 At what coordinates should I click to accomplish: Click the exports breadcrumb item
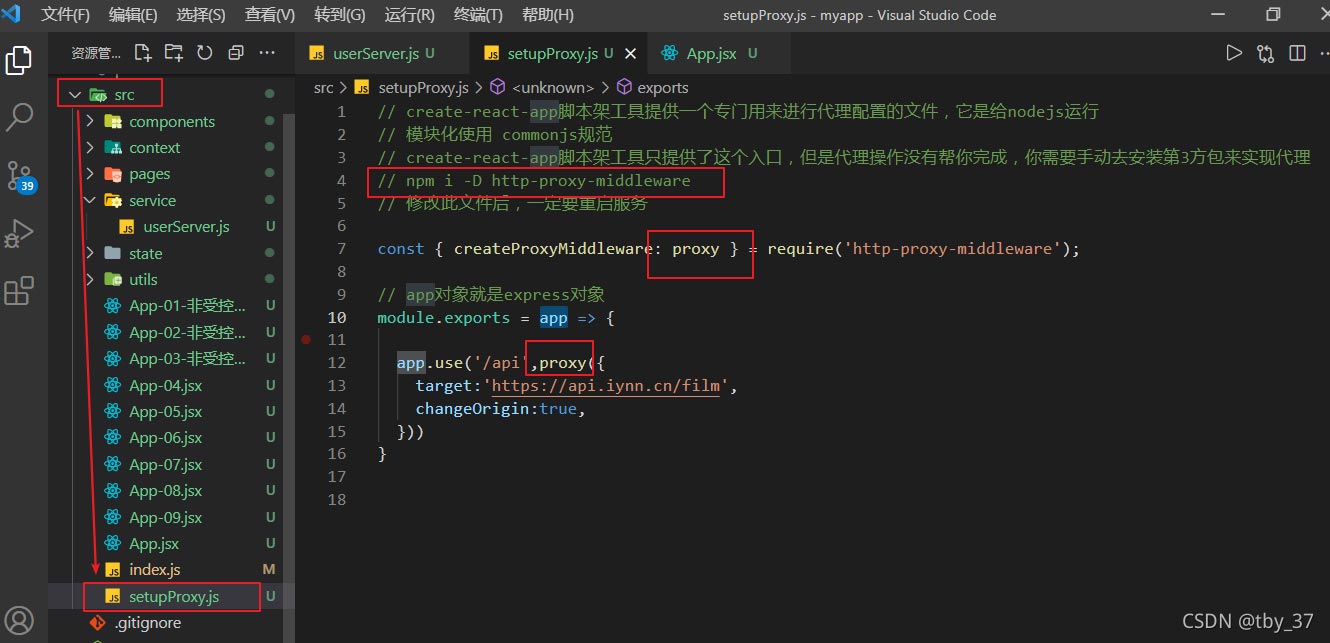coord(662,88)
